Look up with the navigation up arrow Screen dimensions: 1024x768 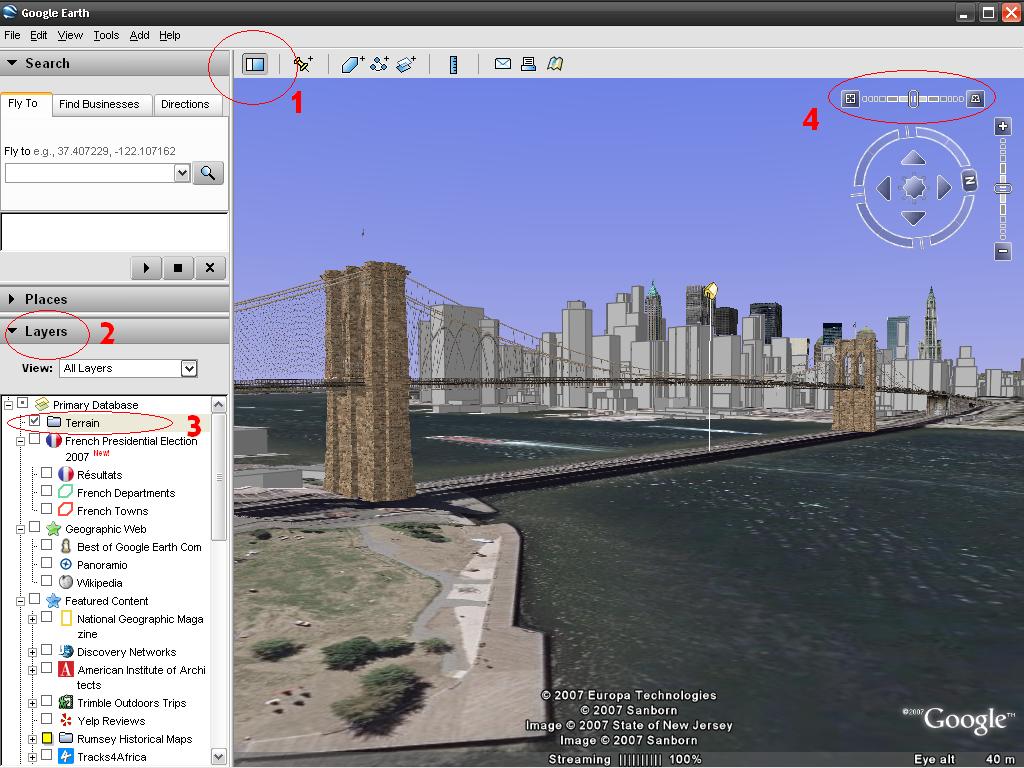click(913, 158)
